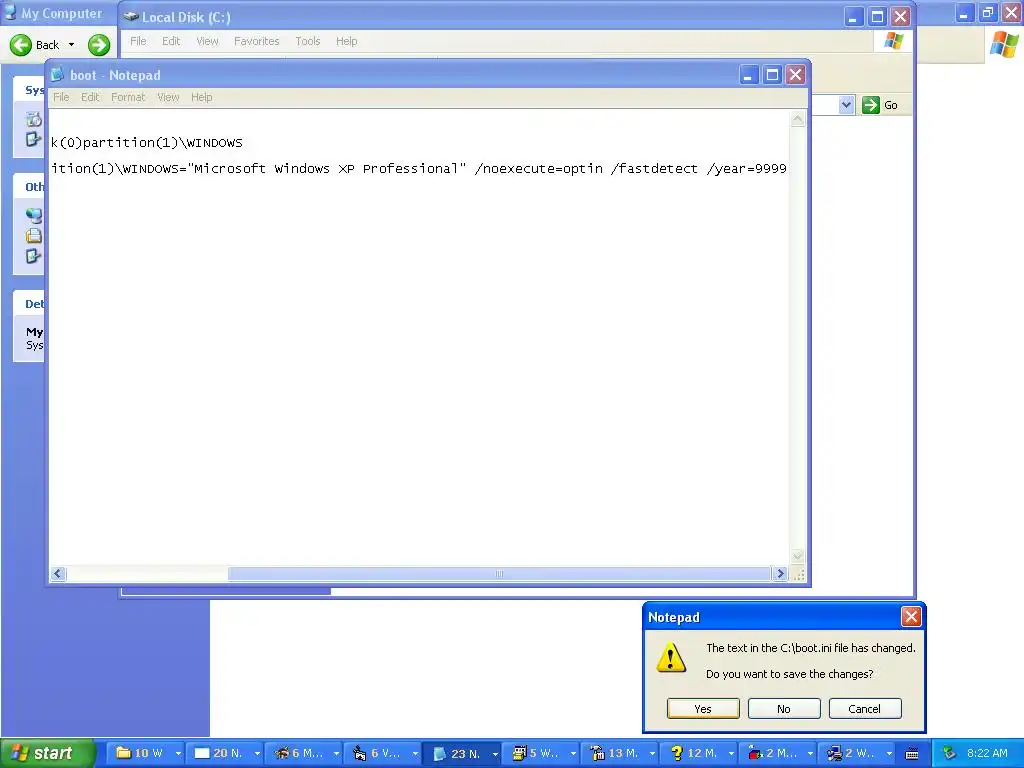Cancel the Notepad save prompt
The height and width of the screenshot is (768, 1024).
(x=865, y=709)
